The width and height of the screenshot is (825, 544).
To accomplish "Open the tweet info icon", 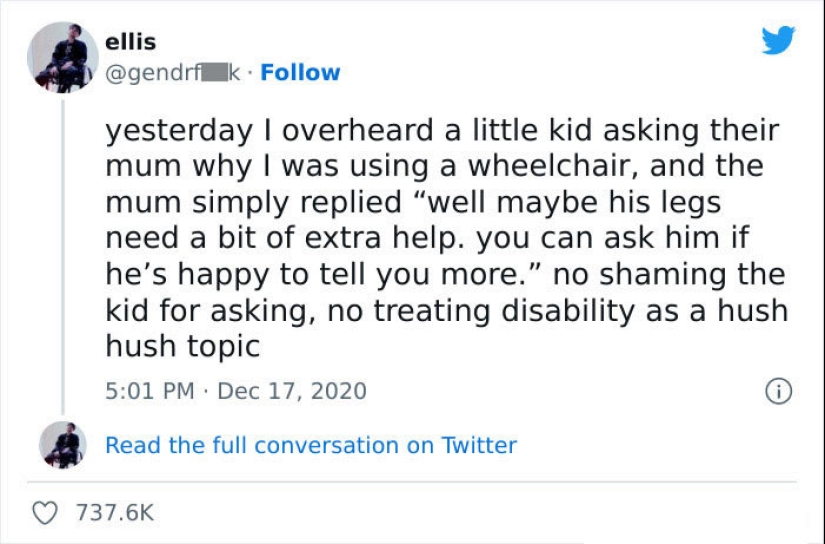I will pyautogui.click(x=778, y=391).
